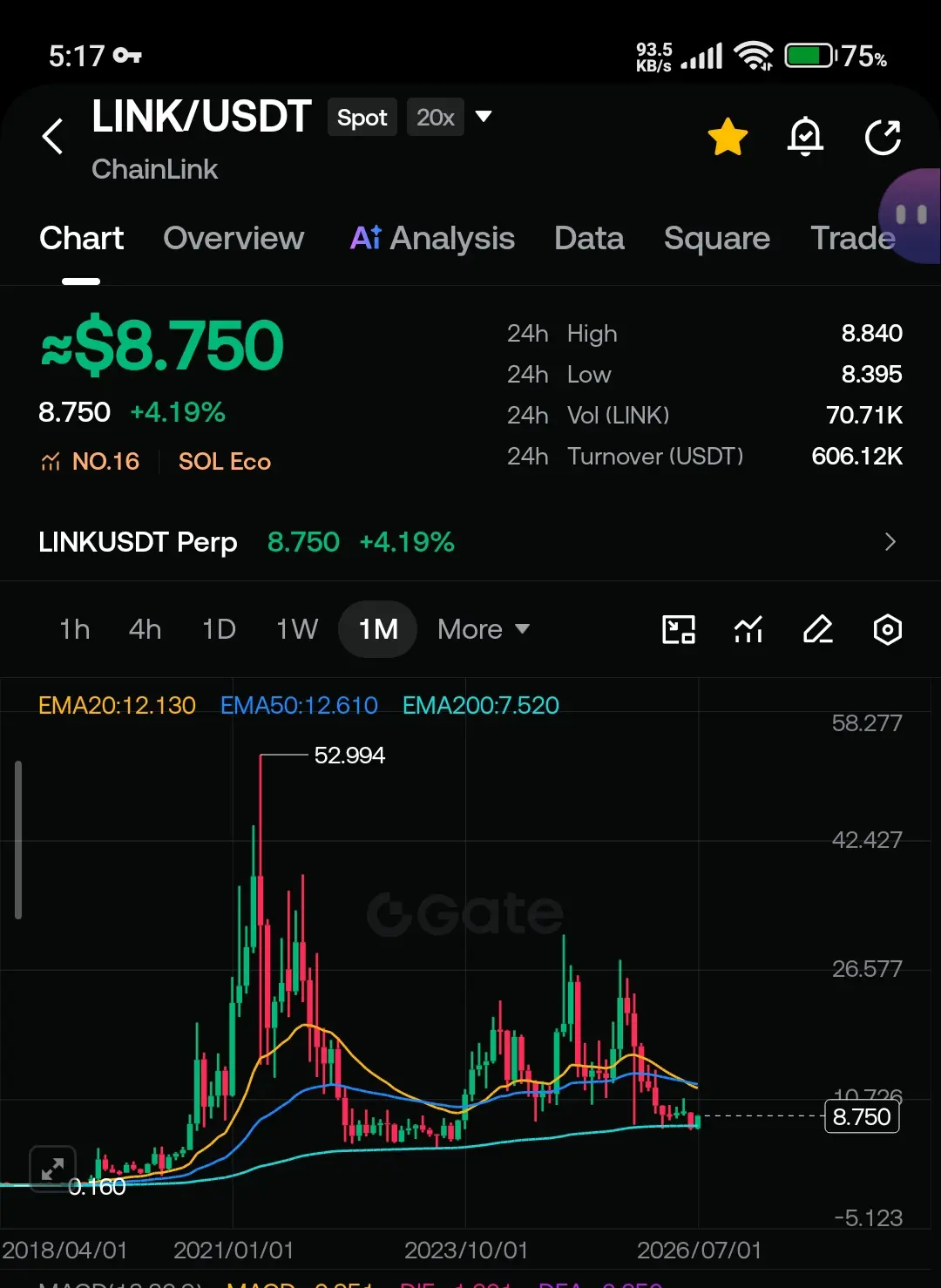Screen dimensions: 941x1288
Task: Open the SOL Eco tag
Action: pyautogui.click(x=225, y=461)
